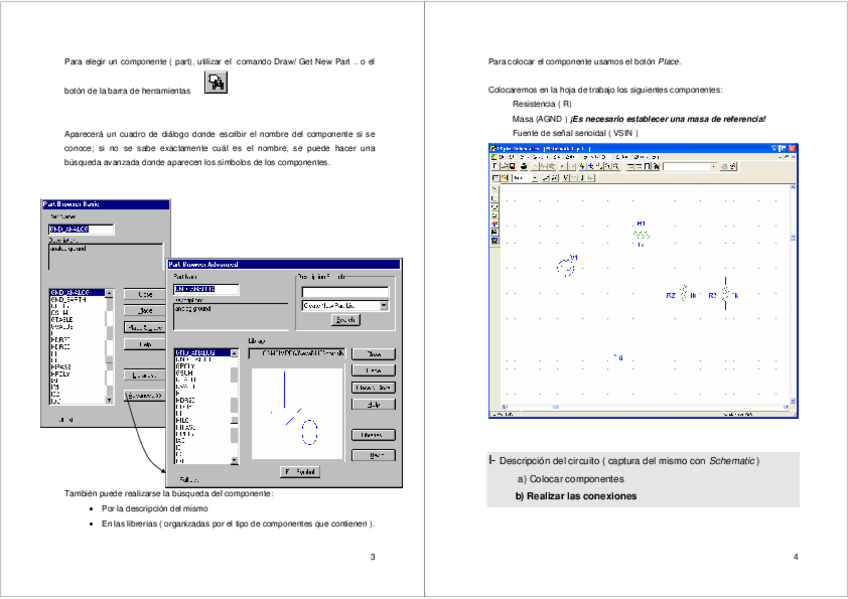Click the AGND ground symbol on canvas
The height and width of the screenshot is (599, 848).
pyautogui.click(x=616, y=356)
